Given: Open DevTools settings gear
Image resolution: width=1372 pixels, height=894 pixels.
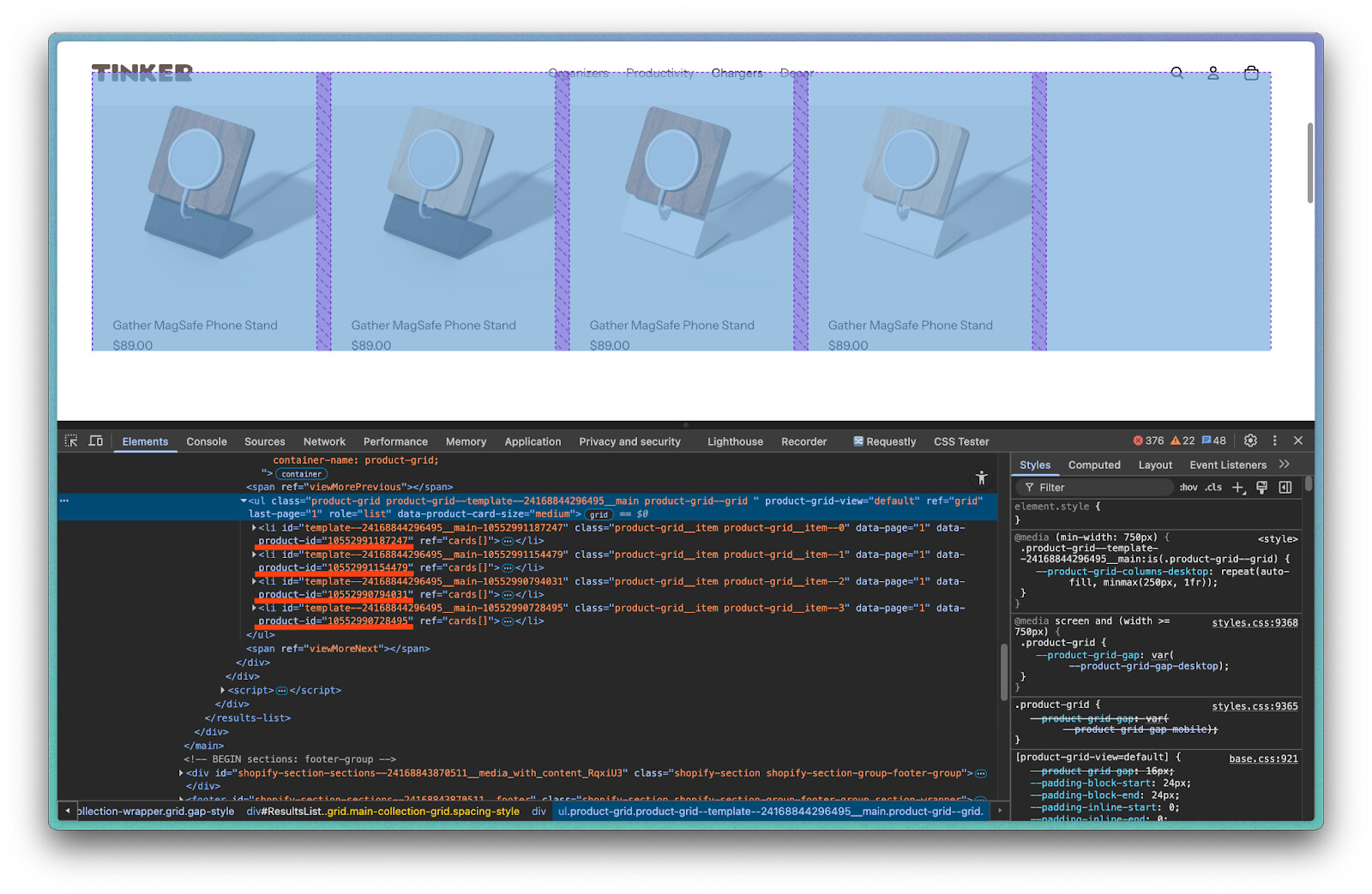Looking at the screenshot, I should click(x=1250, y=441).
